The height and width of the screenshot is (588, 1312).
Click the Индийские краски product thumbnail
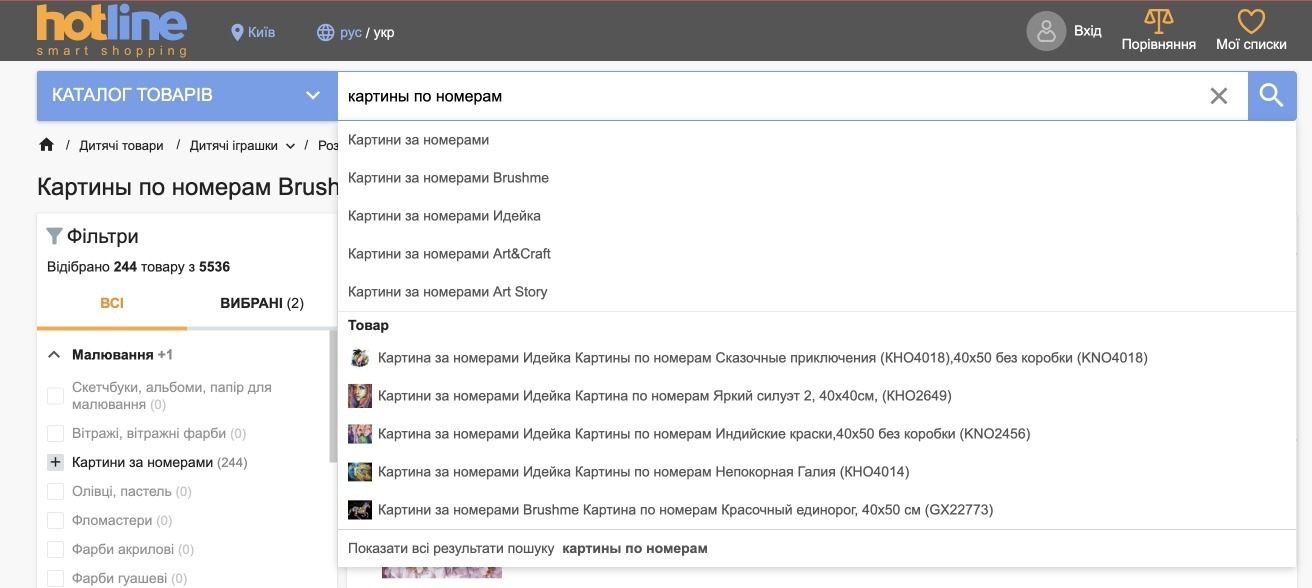coord(360,434)
